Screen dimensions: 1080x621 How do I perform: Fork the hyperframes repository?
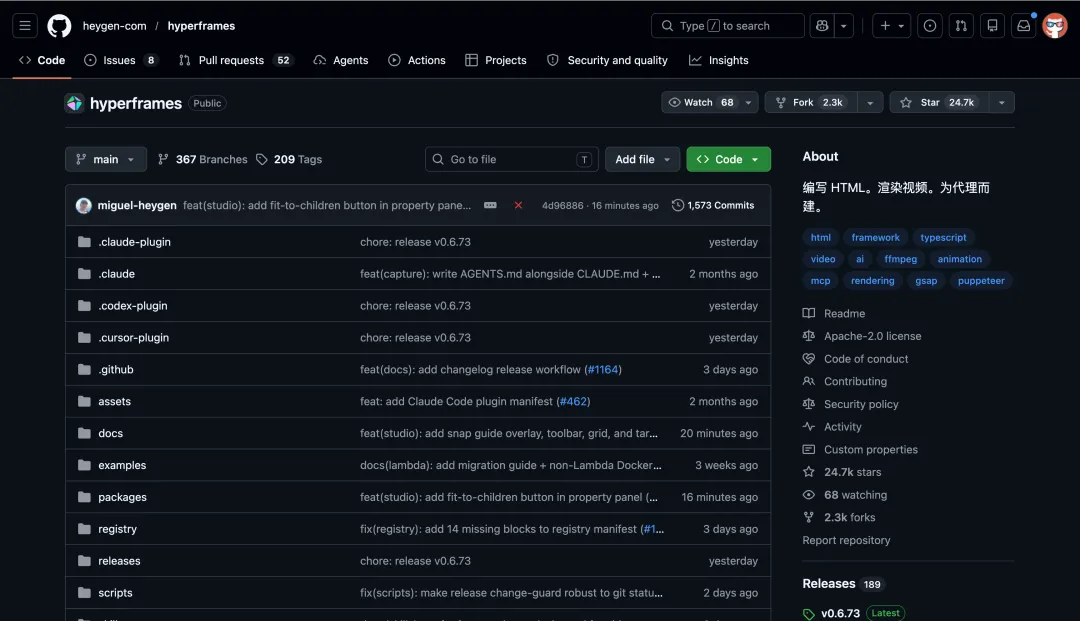click(x=811, y=103)
